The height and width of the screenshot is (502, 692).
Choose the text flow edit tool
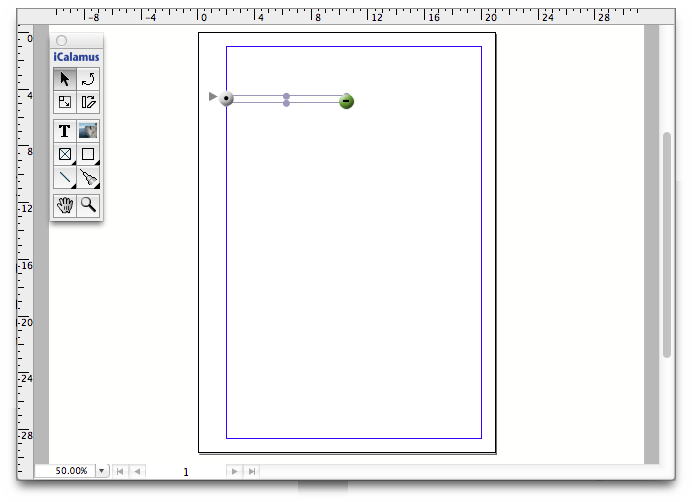[x=88, y=102]
